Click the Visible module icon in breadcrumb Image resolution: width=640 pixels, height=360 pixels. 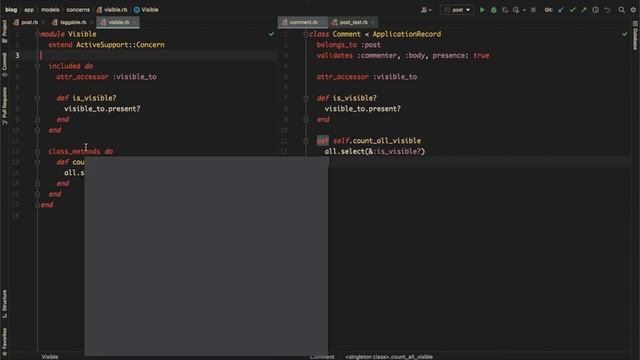[137, 10]
